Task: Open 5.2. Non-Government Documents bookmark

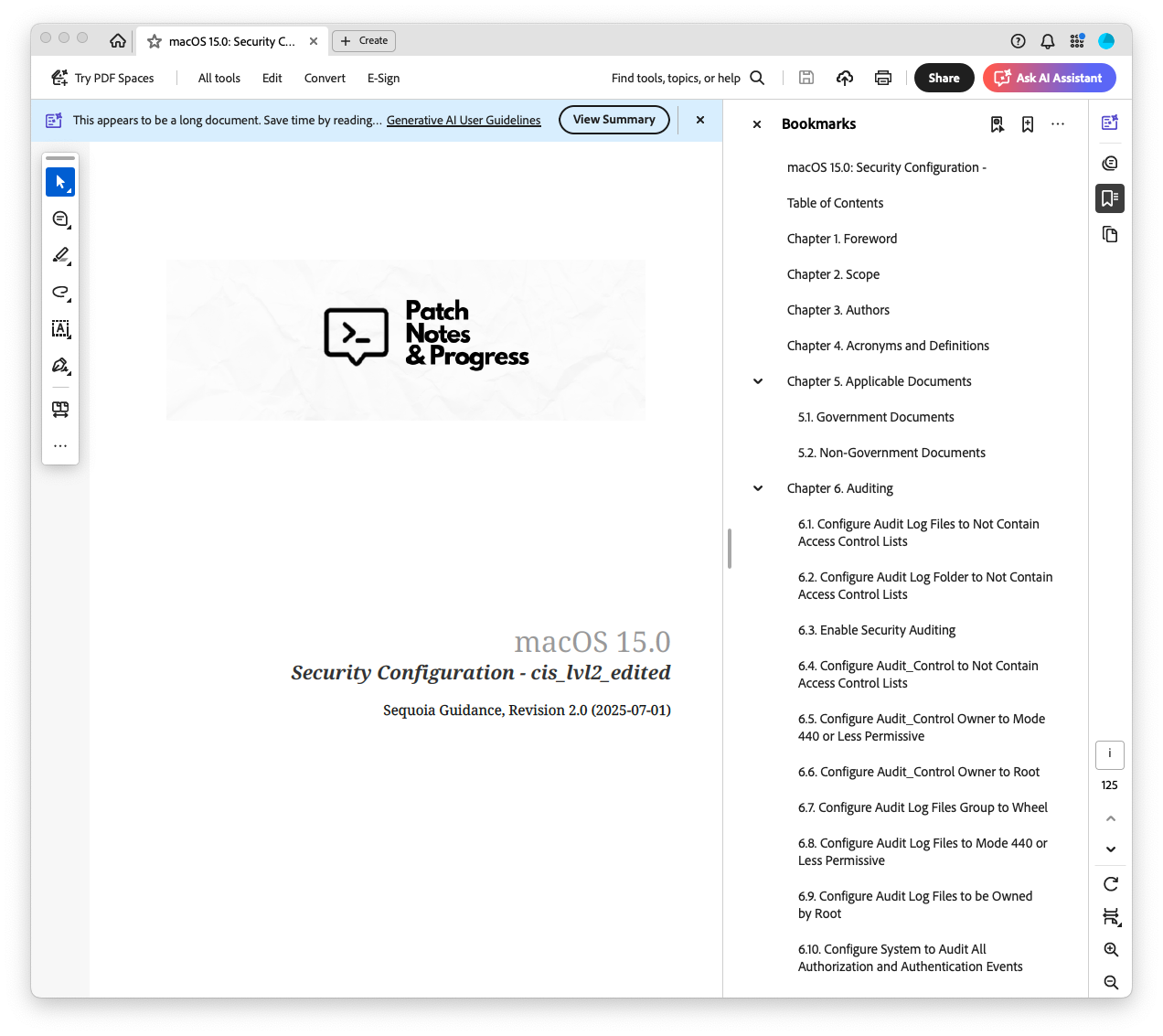Action: [891, 453]
